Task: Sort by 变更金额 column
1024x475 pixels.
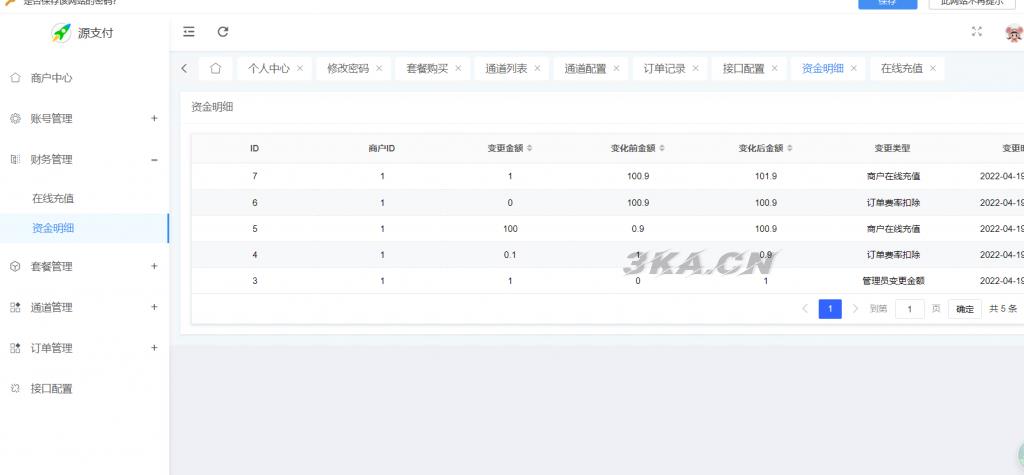Action: [x=530, y=149]
